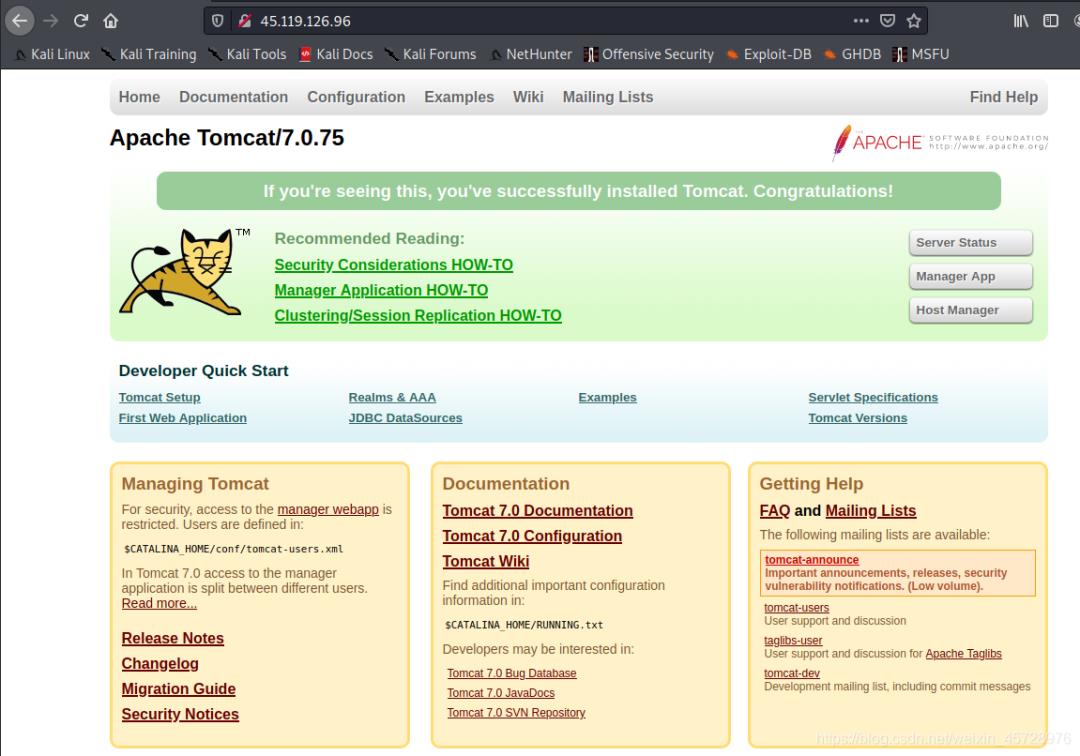Go to the browser Home icon
This screenshot has width=1080, height=756.
pos(111,21)
